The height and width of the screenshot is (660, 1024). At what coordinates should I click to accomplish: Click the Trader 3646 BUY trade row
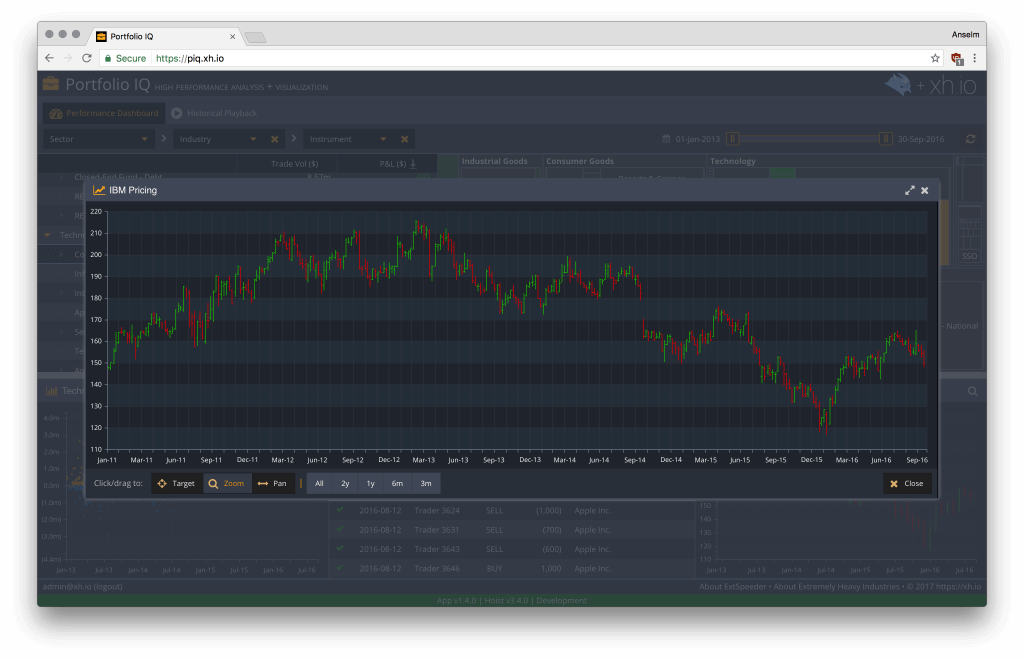click(x=512, y=569)
